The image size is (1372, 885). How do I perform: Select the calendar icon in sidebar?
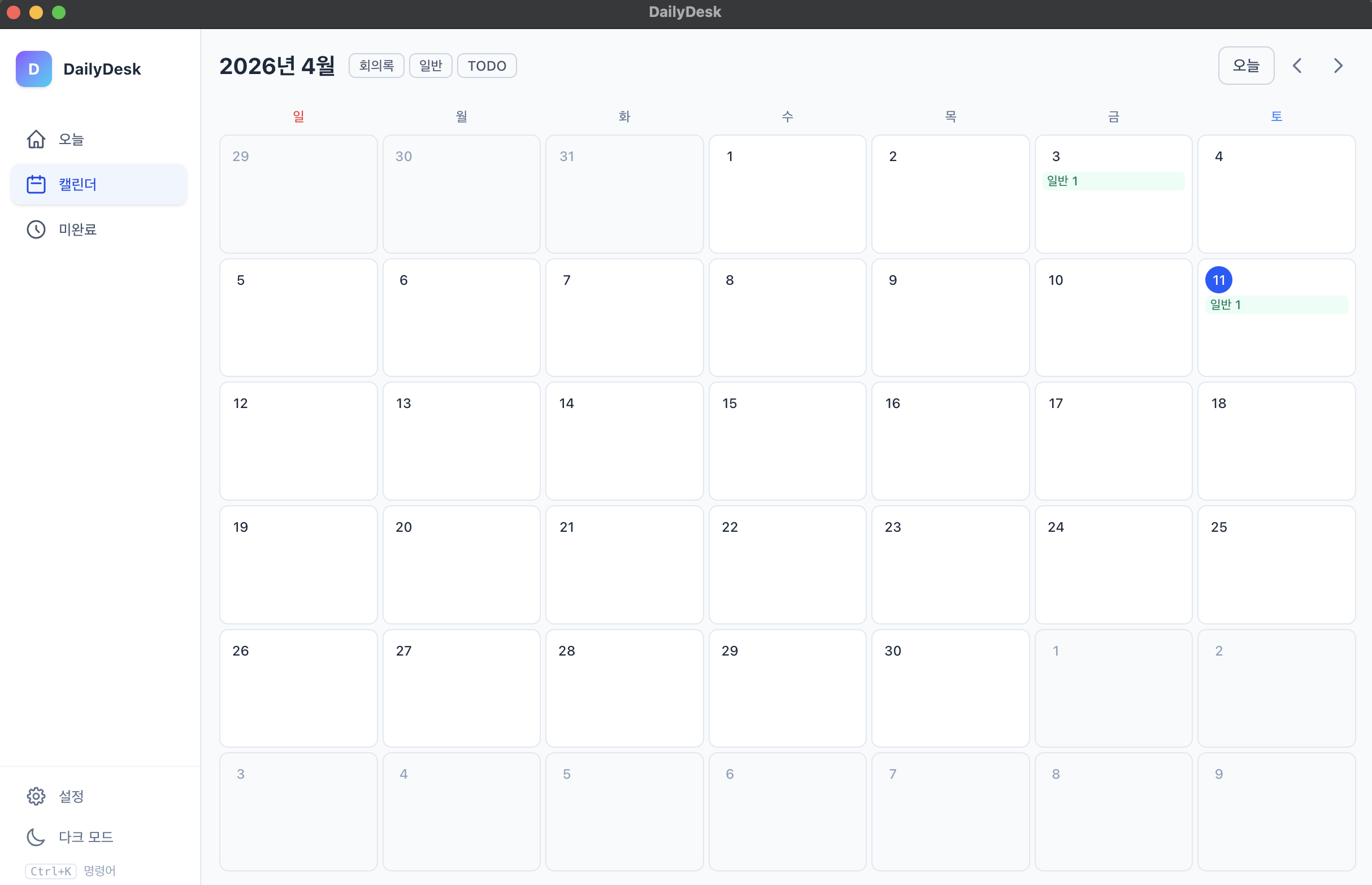36,184
